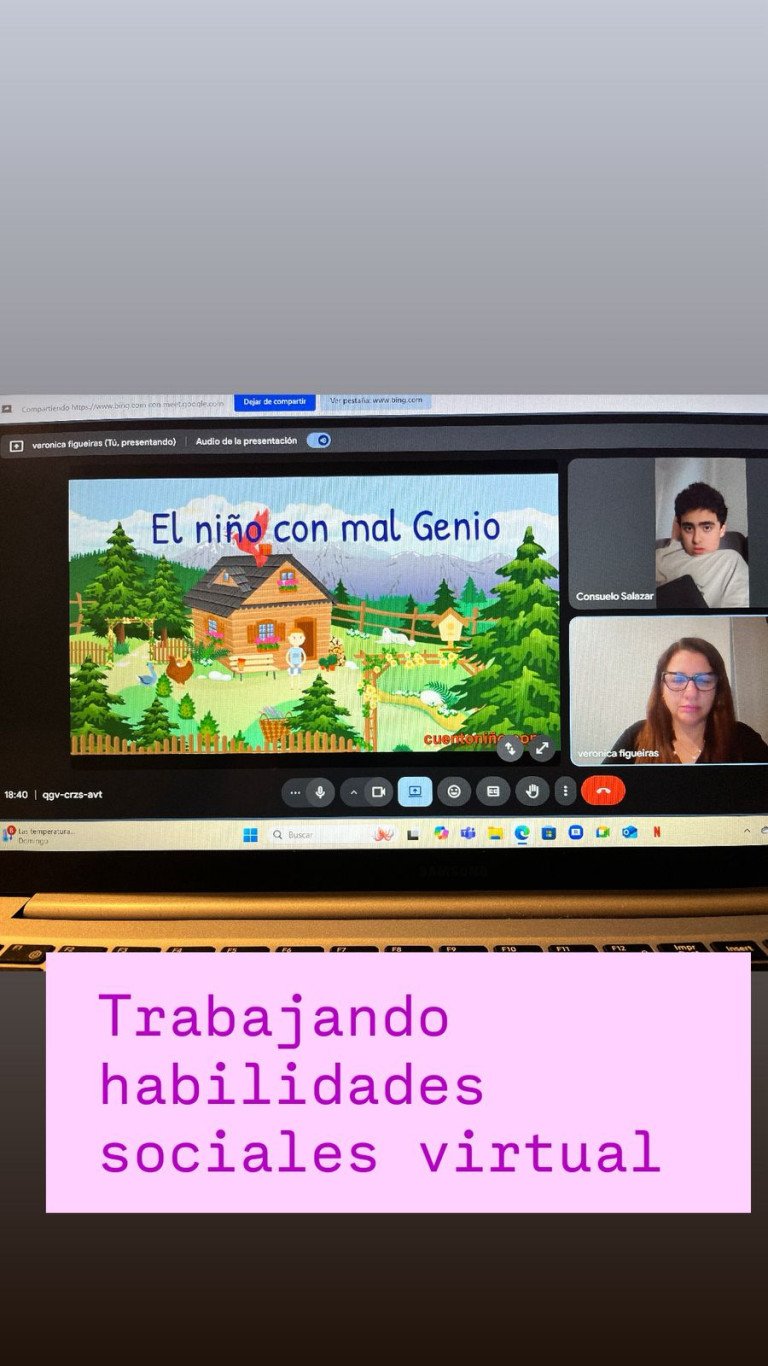This screenshot has height=1366, width=768.
Task: Open the Windows Start menu
Action: 250,835
